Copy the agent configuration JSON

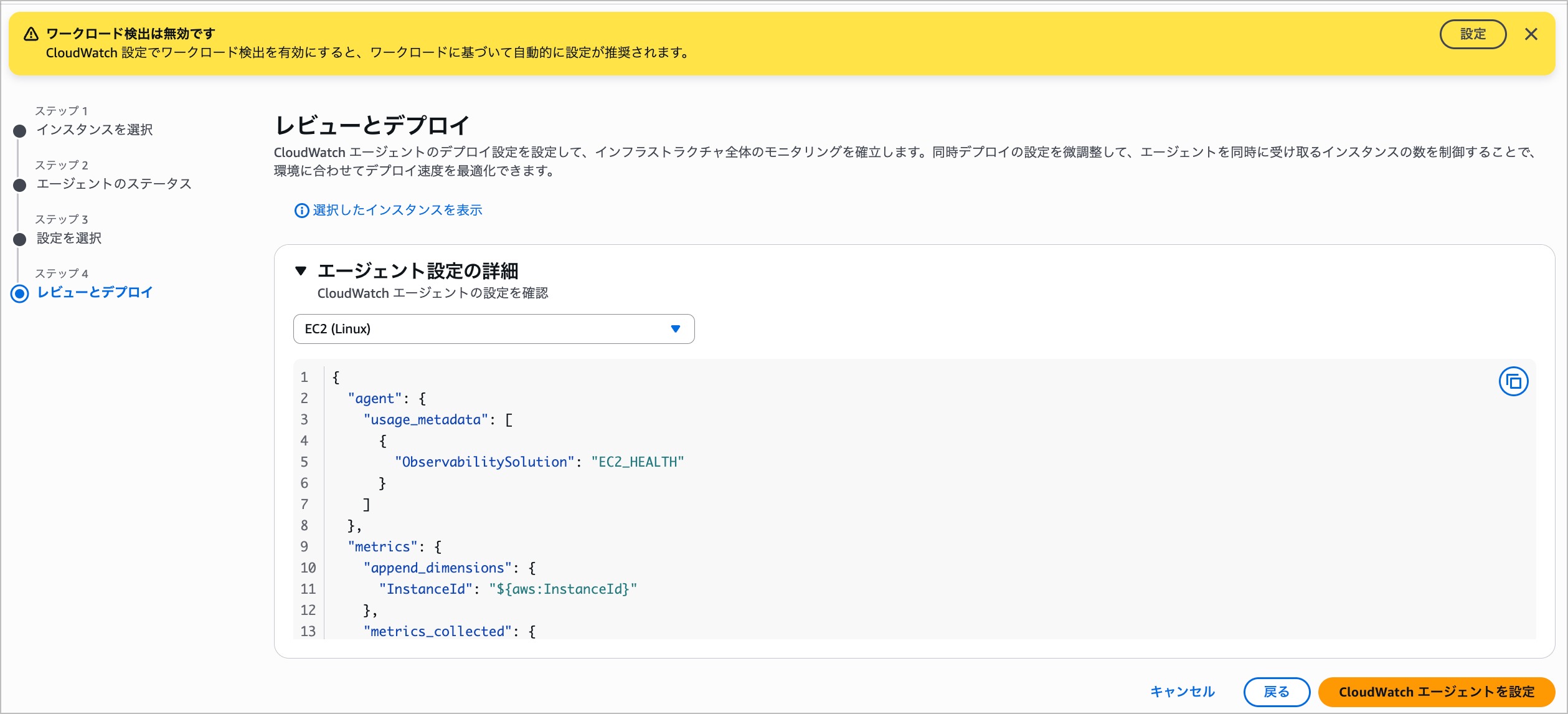pyautogui.click(x=1513, y=382)
